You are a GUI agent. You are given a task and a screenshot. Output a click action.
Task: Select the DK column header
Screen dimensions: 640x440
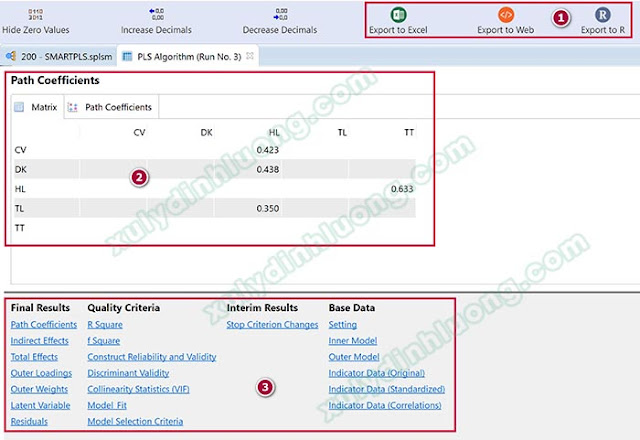point(207,132)
